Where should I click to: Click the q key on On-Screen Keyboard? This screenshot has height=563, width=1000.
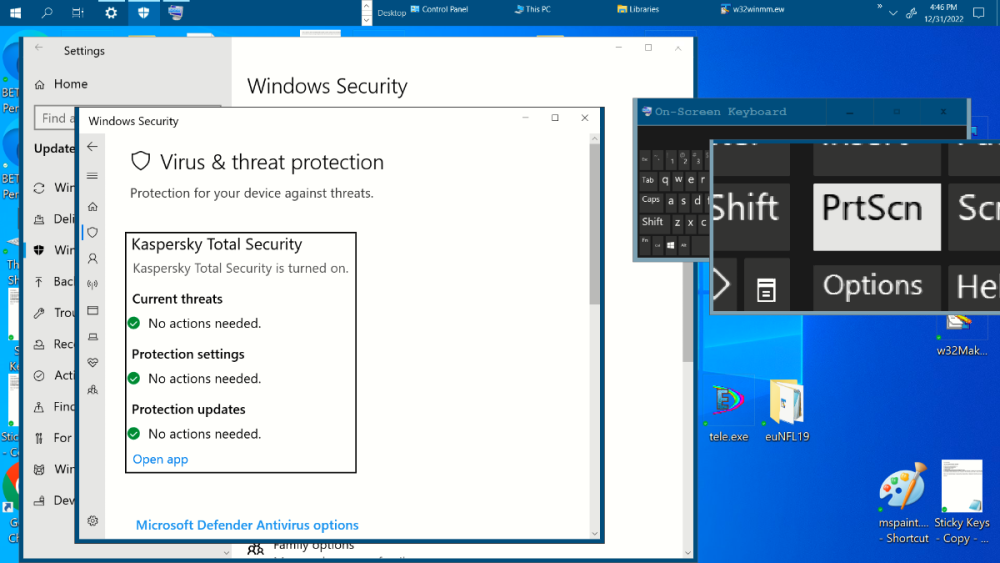[665, 180]
